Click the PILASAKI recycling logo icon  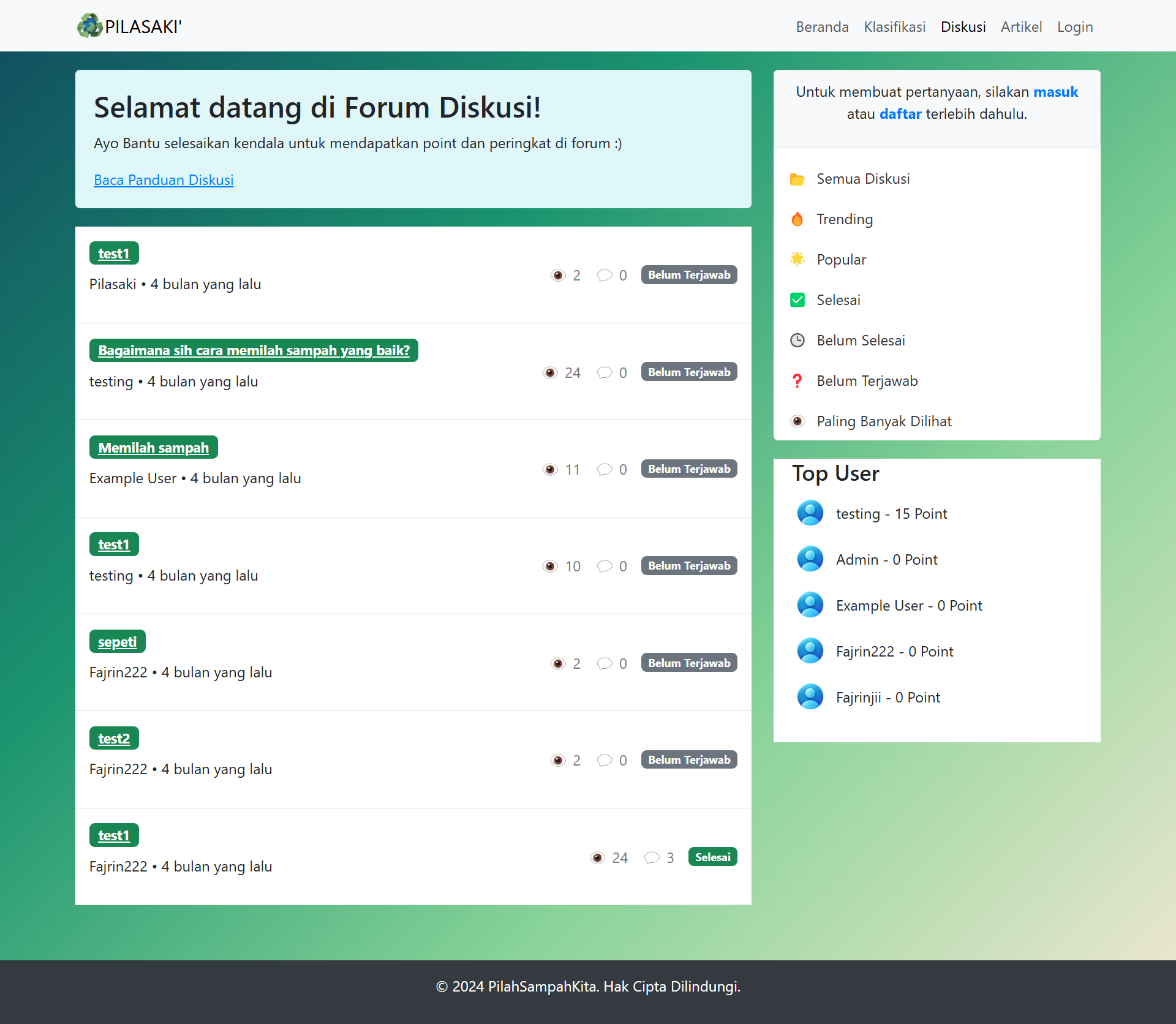pos(89,26)
